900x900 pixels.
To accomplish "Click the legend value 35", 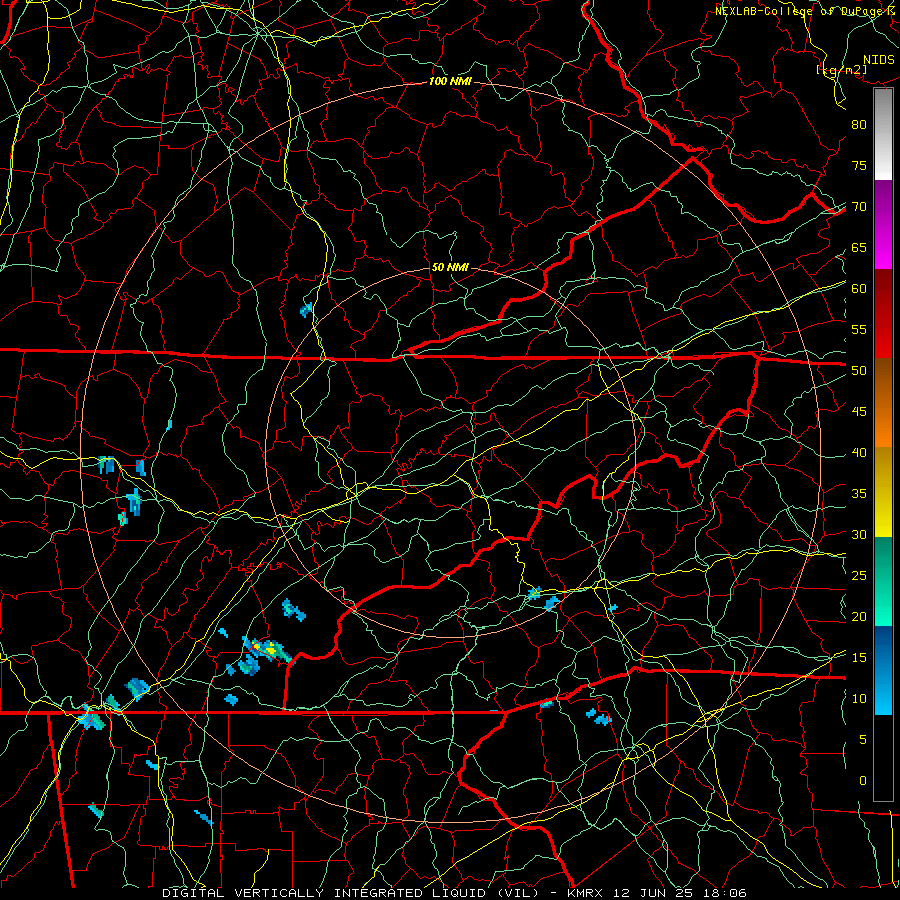I will pos(859,494).
